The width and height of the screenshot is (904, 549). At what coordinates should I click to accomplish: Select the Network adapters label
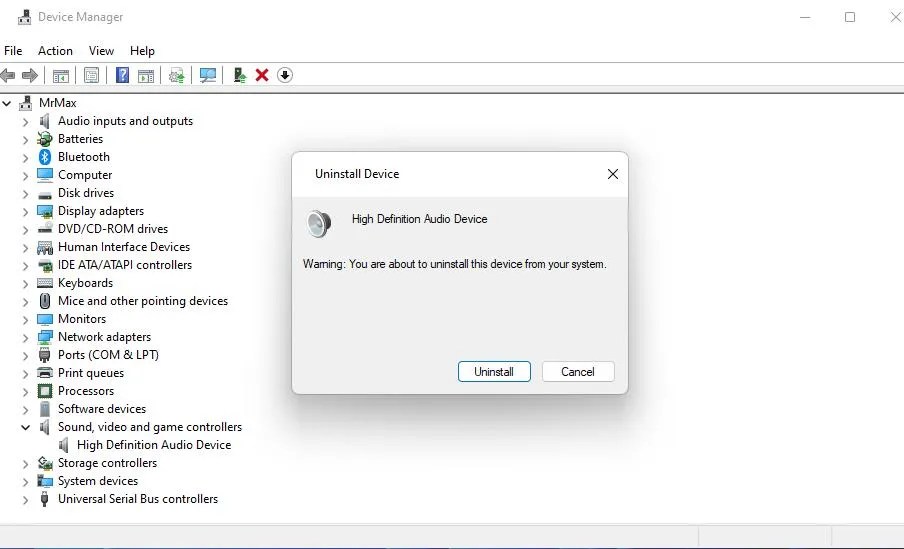(104, 337)
